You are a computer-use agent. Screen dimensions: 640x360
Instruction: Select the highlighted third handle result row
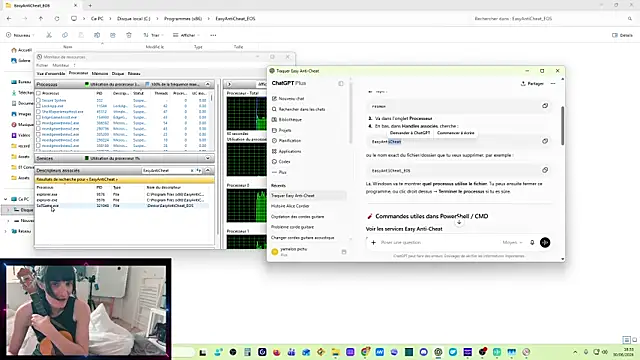[122, 206]
